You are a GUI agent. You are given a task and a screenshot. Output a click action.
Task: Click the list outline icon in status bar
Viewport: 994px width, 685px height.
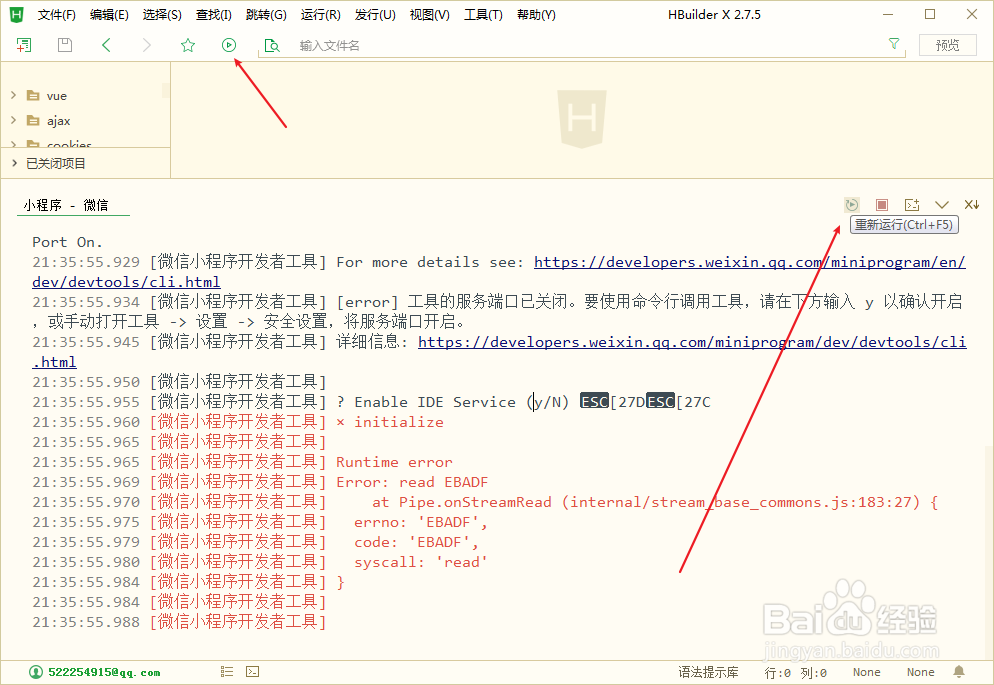(227, 672)
